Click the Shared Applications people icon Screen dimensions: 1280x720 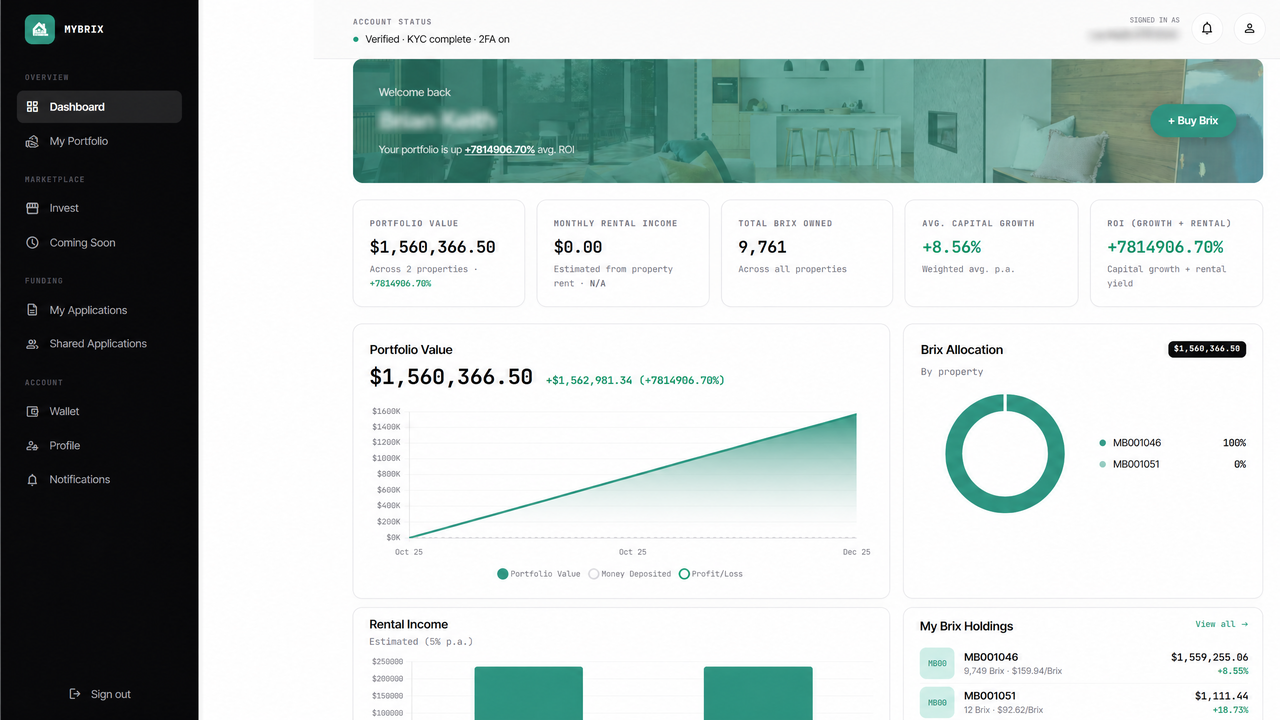(x=32, y=344)
